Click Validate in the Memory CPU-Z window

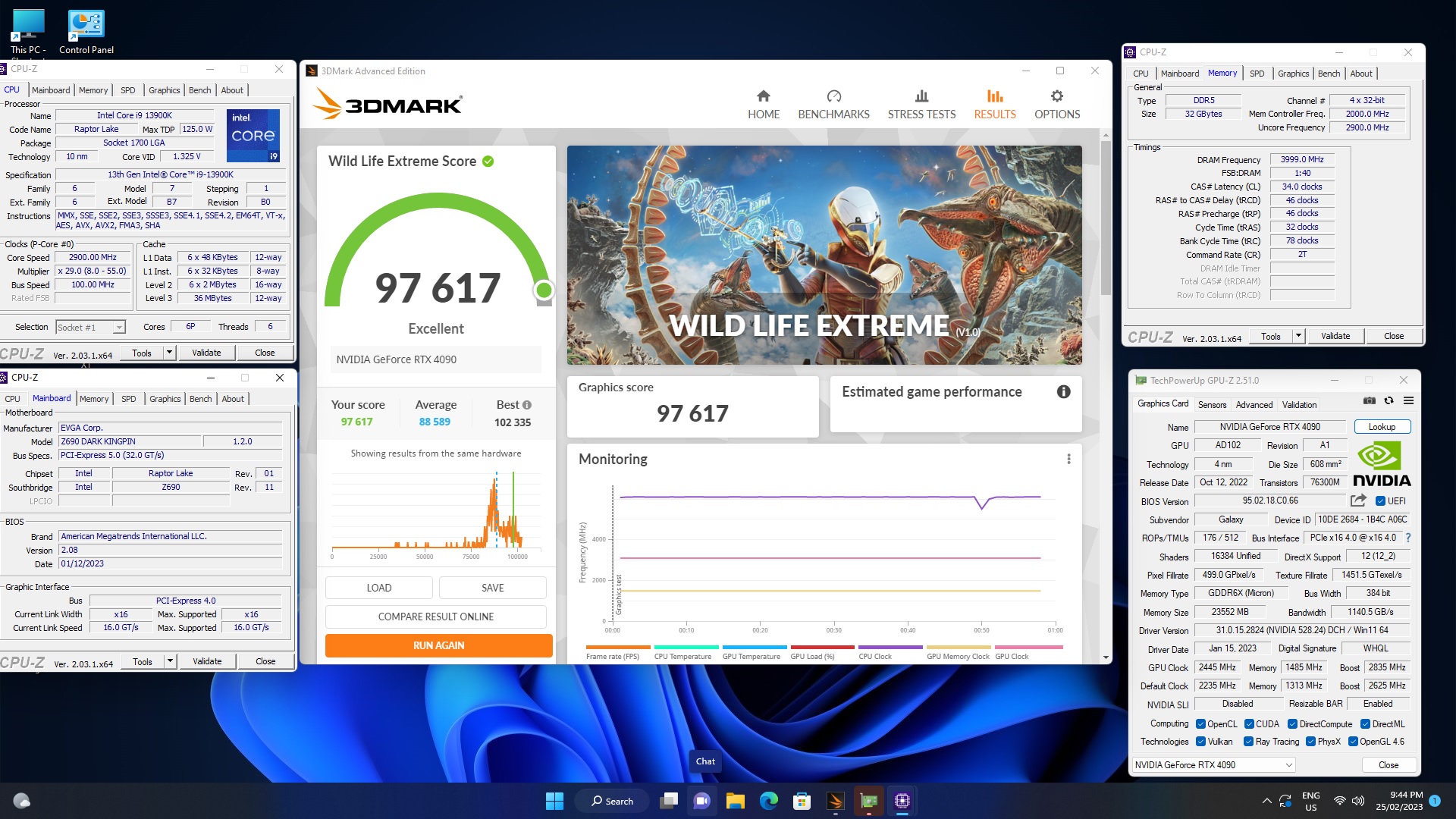pos(1335,336)
